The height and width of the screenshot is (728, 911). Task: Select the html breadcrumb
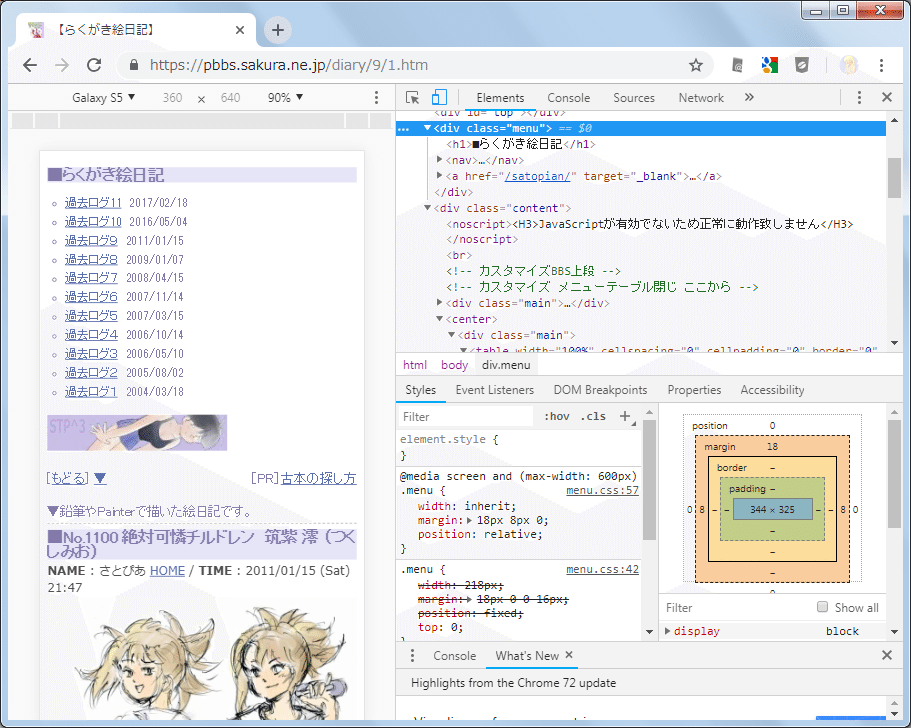pyautogui.click(x=415, y=365)
